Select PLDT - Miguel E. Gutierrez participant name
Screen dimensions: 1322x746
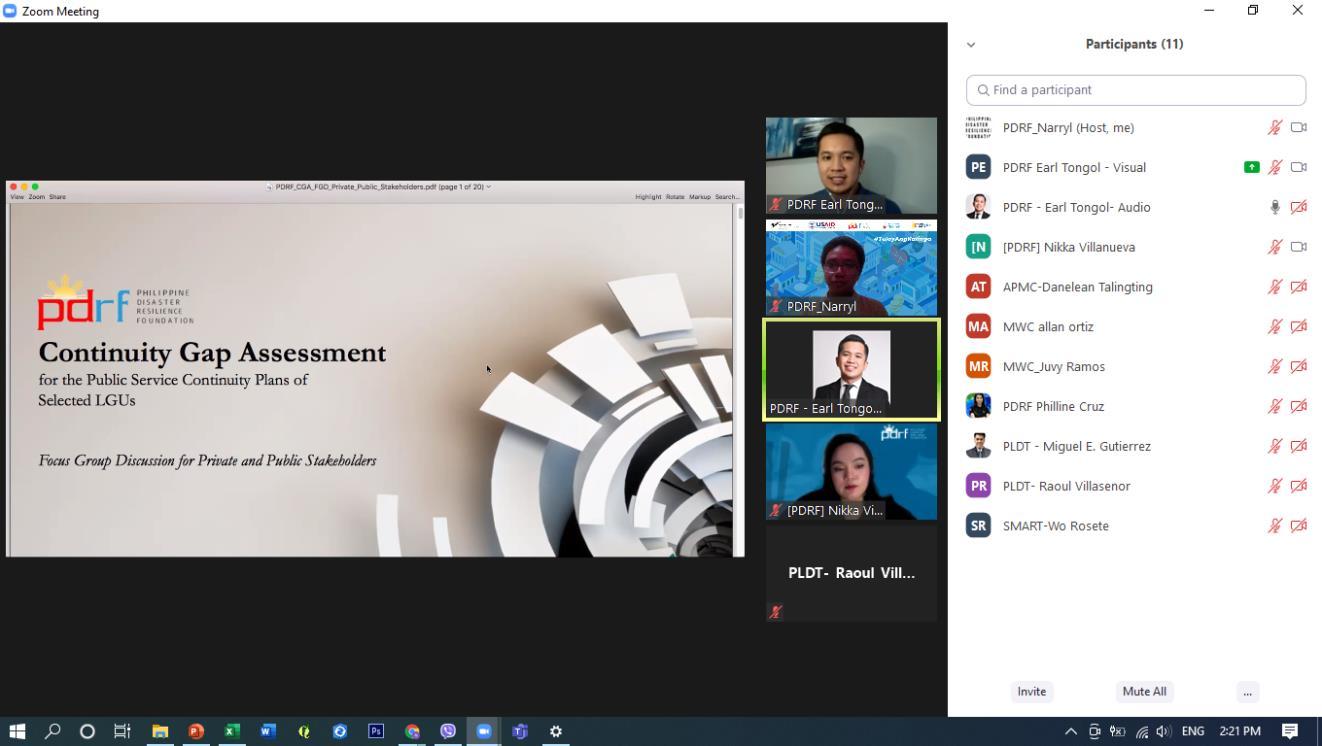point(1077,446)
